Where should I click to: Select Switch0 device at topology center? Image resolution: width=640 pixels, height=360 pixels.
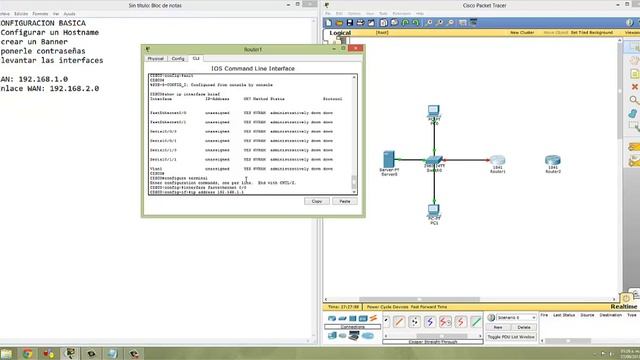coord(434,160)
